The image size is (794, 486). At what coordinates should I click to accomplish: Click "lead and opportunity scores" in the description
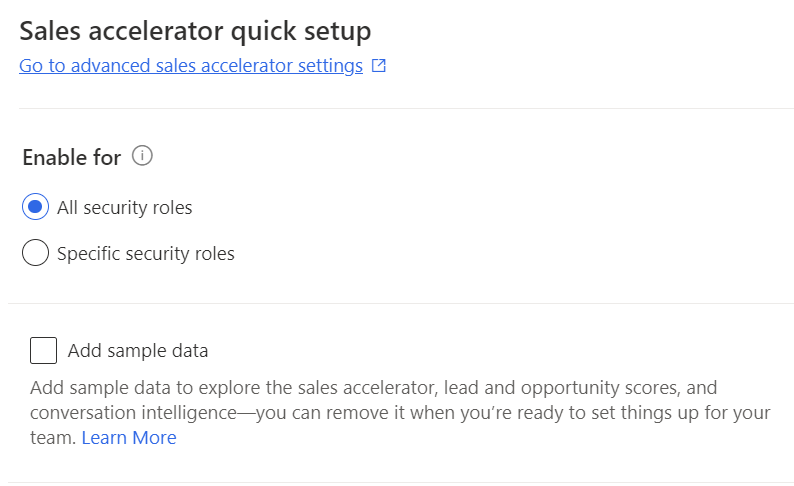tap(556, 387)
